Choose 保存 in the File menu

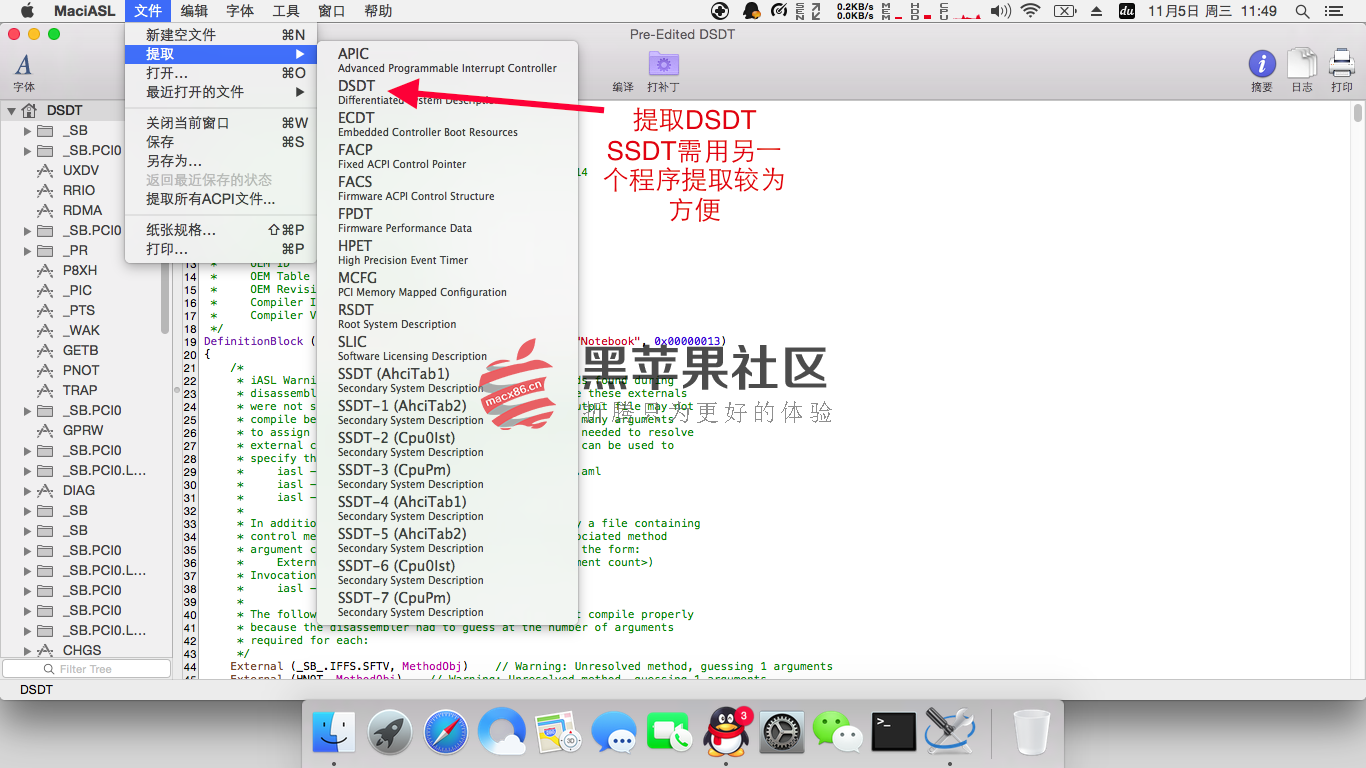[220, 142]
